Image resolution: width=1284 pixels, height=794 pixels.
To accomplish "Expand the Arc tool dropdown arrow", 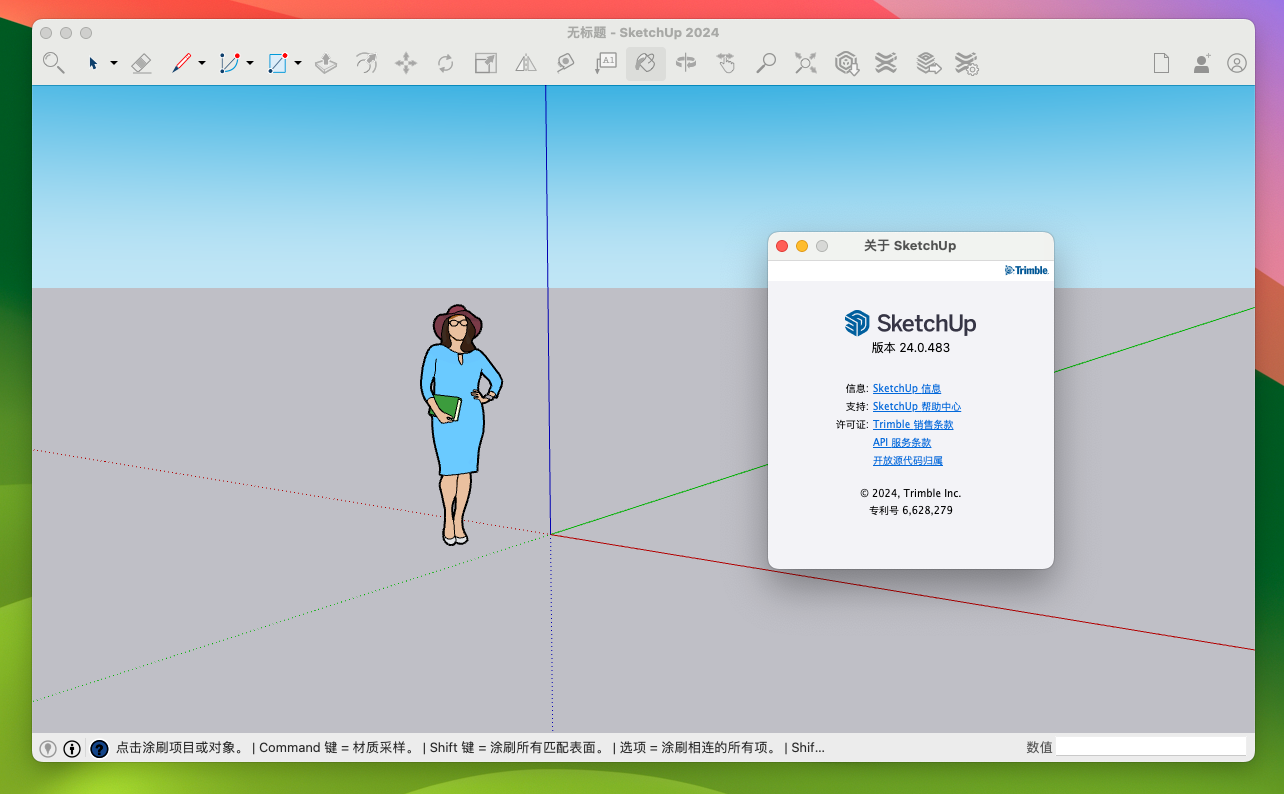I will (x=249, y=63).
